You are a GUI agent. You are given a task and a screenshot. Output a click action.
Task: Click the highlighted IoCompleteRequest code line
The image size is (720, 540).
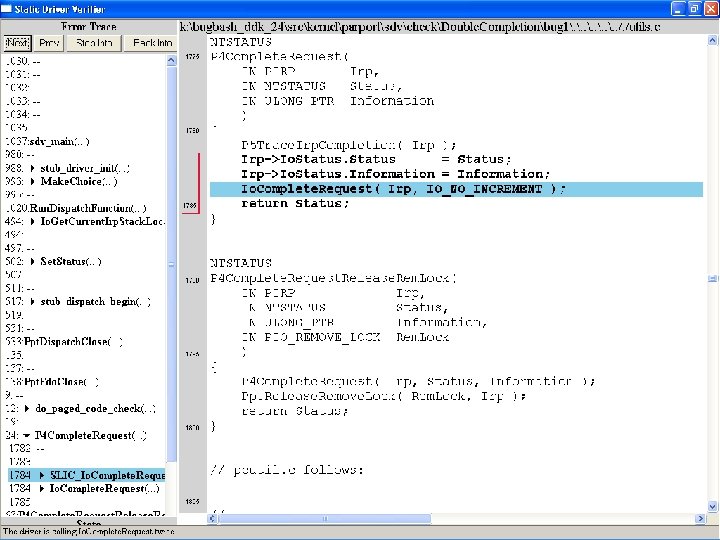coord(456,189)
